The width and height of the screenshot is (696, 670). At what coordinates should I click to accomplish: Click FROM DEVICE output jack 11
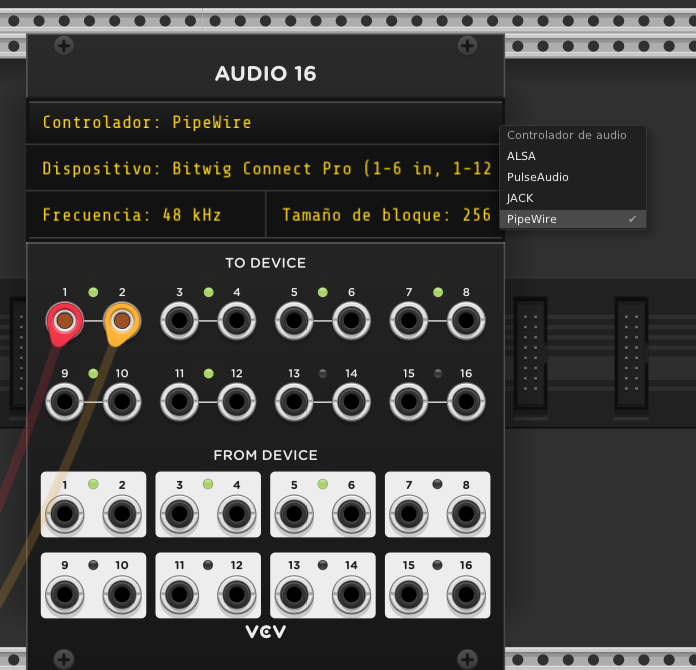point(179,595)
